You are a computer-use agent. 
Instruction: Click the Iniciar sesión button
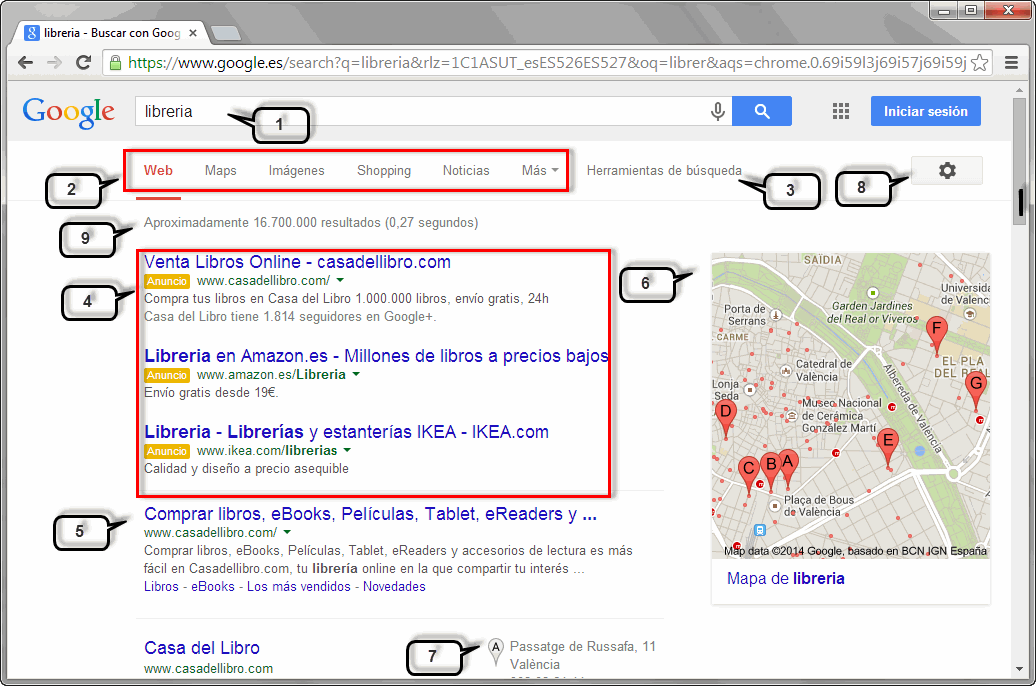(925, 111)
